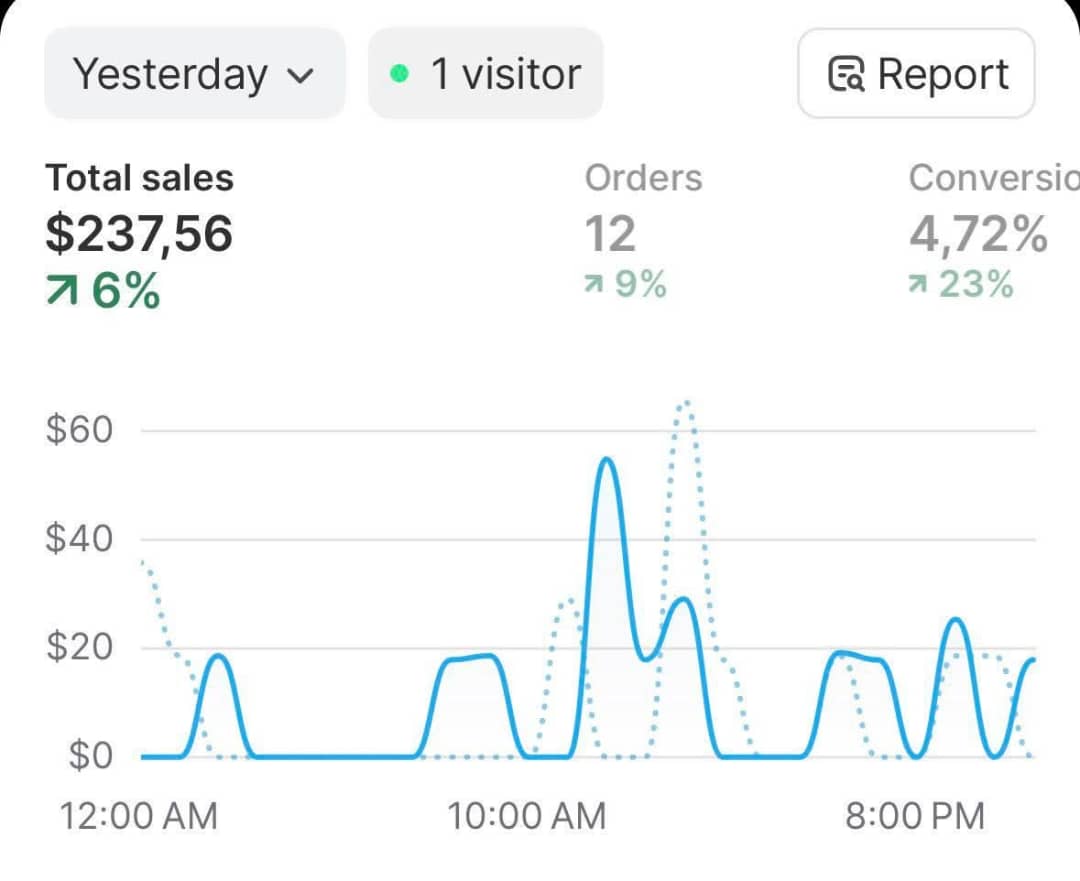
Task: Click the tallest solid blue sales peak
Action: pos(606,460)
